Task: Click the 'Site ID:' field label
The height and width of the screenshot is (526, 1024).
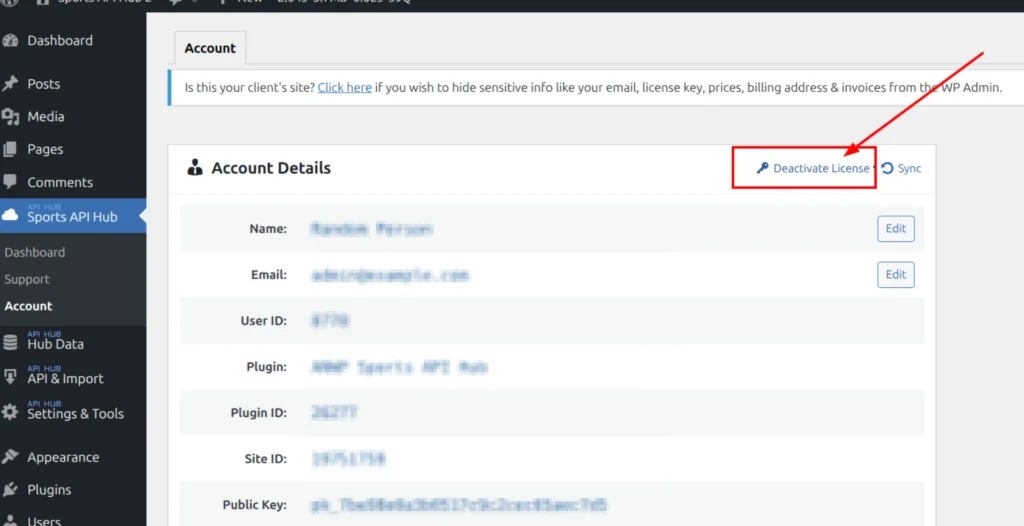Action: [x=266, y=459]
